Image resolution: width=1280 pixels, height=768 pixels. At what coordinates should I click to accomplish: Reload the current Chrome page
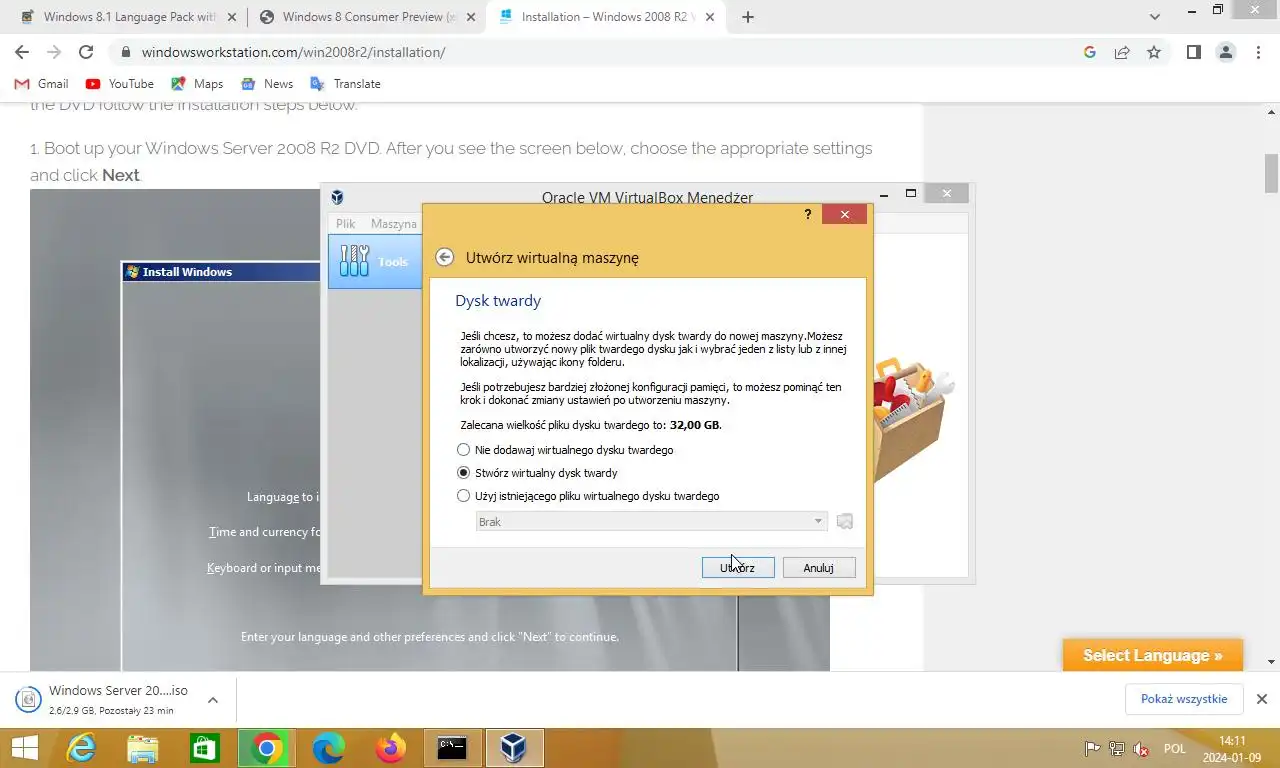coord(86,52)
